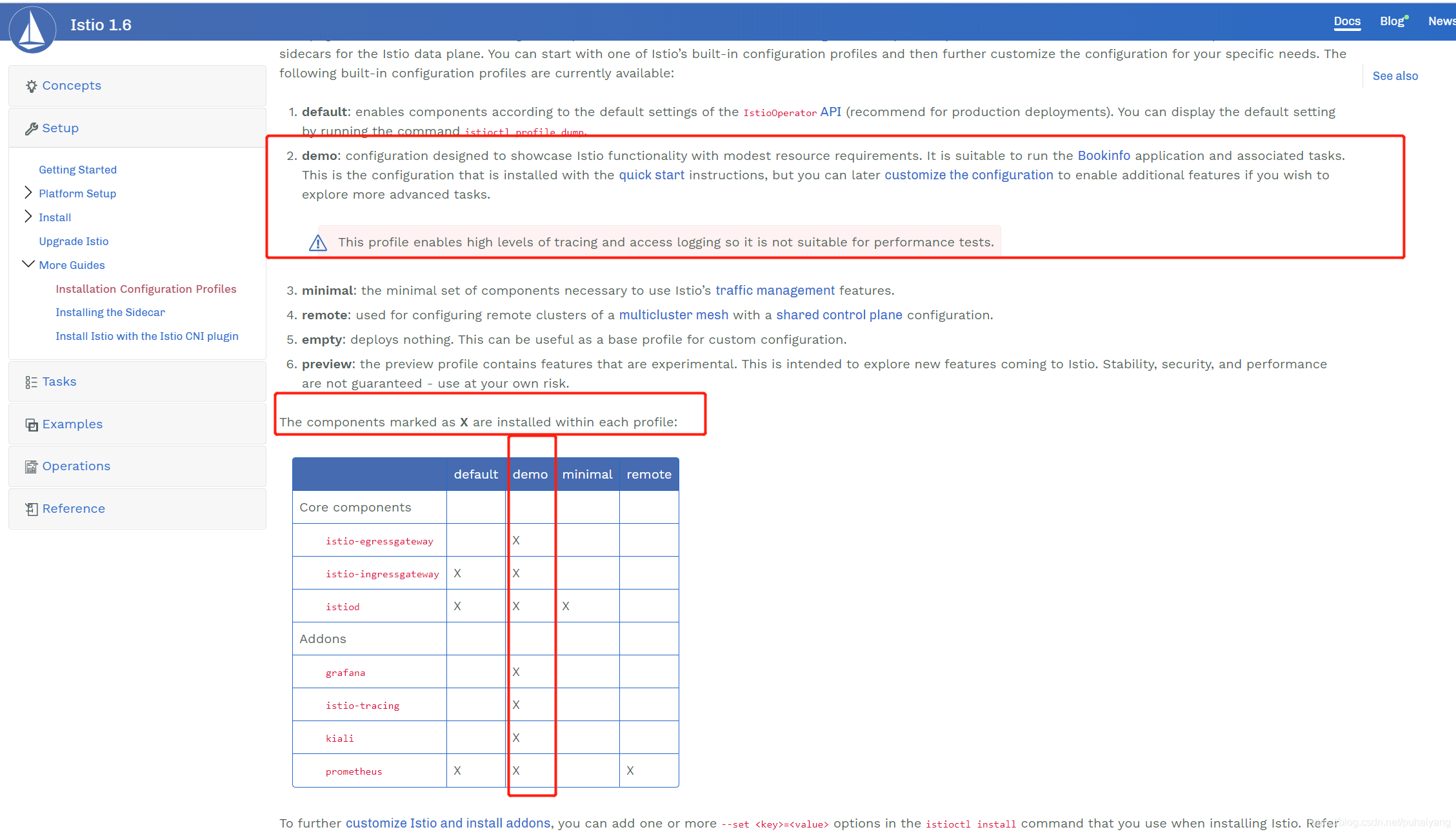
Task: Click the X for istiod under minimal
Action: pyautogui.click(x=566, y=606)
